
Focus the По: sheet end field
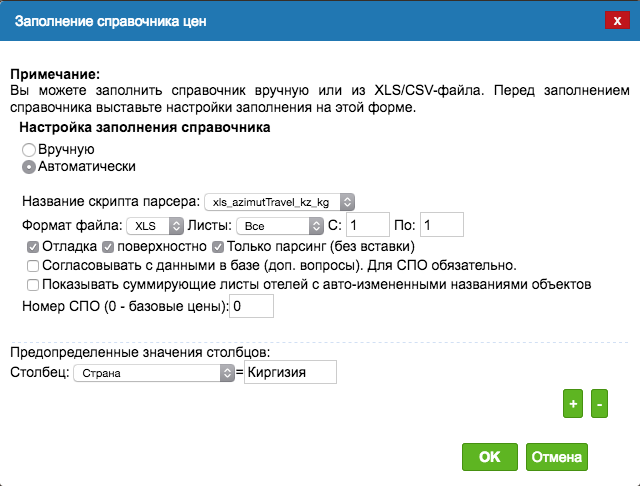tap(442, 224)
